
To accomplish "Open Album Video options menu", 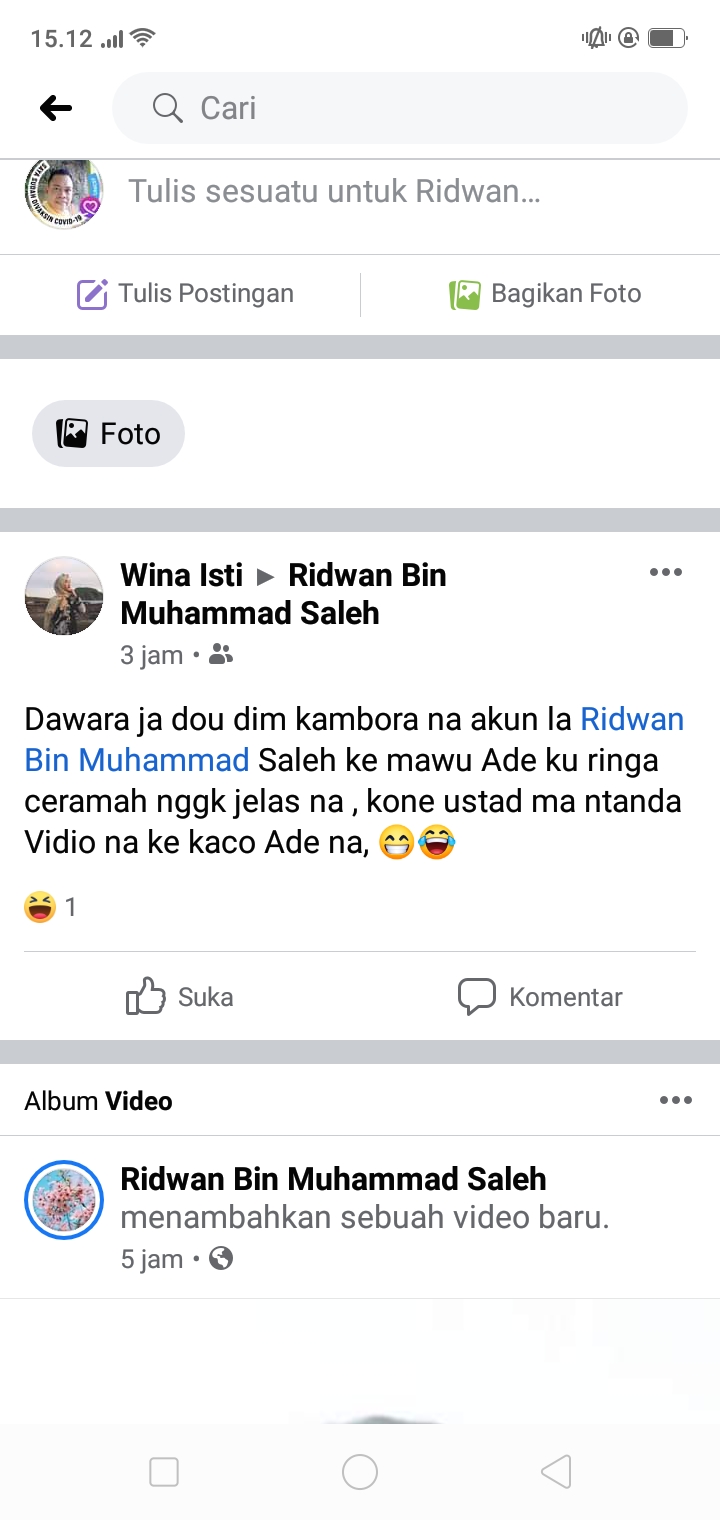I will click(675, 1101).
